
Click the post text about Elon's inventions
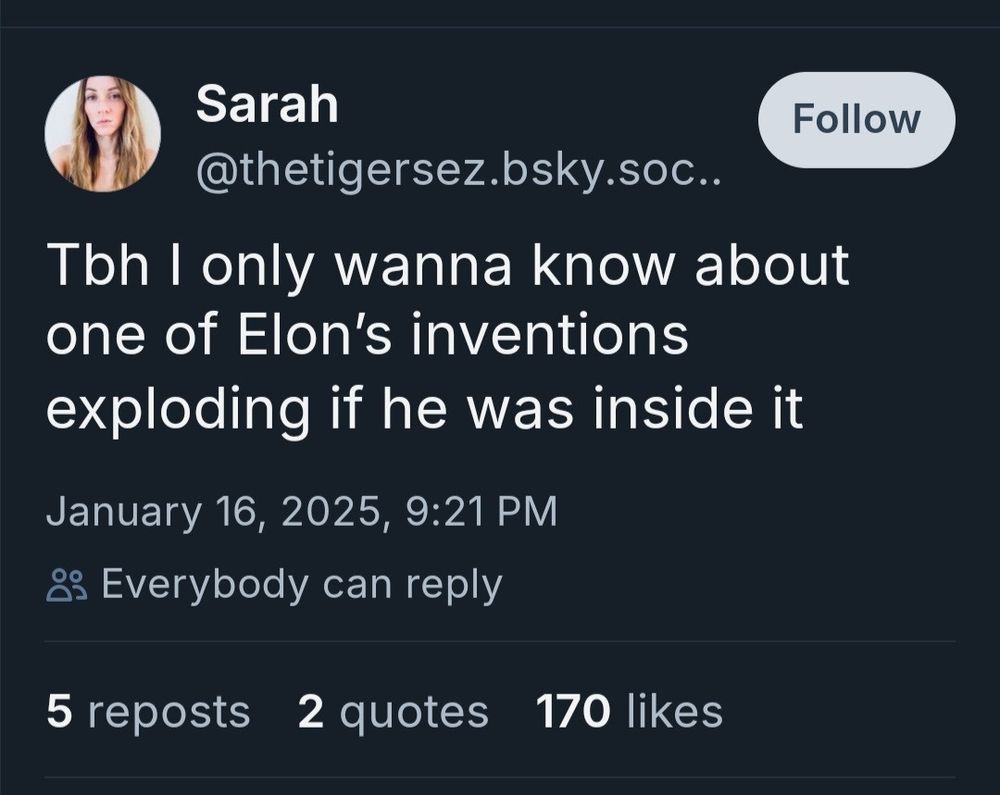pyautogui.click(x=447, y=337)
